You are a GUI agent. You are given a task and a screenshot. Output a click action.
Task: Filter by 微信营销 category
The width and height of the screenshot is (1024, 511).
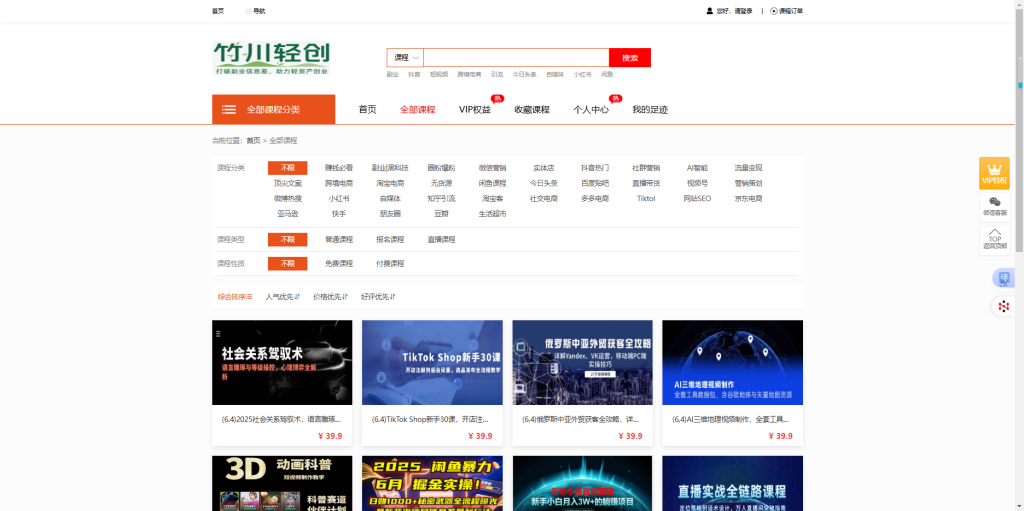(x=492, y=168)
